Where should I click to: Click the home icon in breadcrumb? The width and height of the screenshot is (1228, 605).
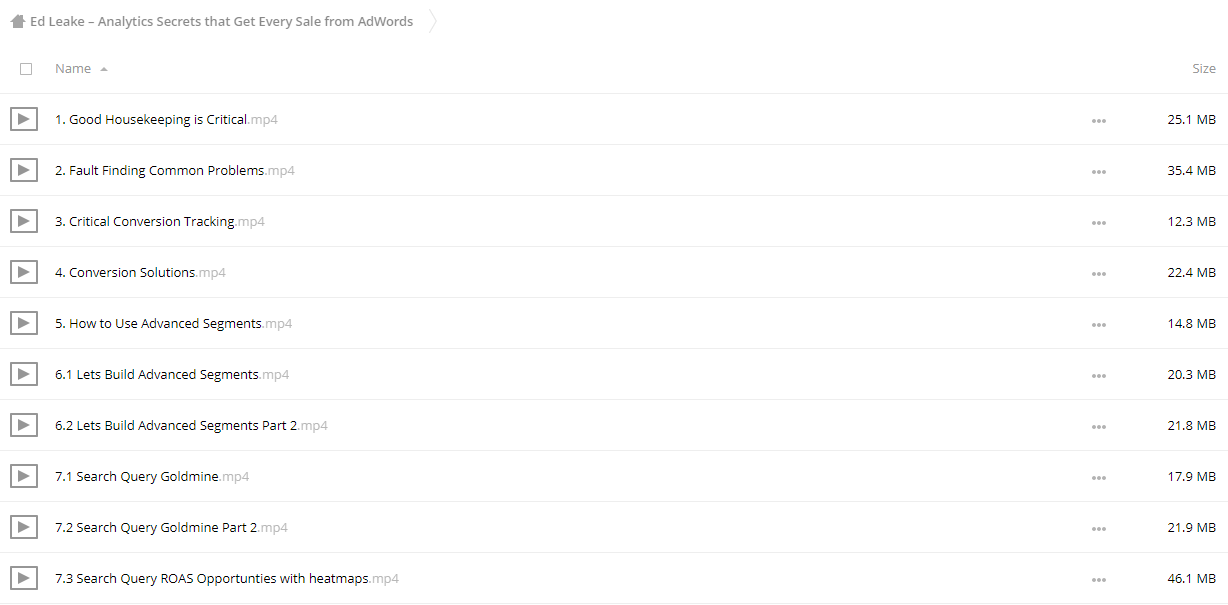coord(18,21)
